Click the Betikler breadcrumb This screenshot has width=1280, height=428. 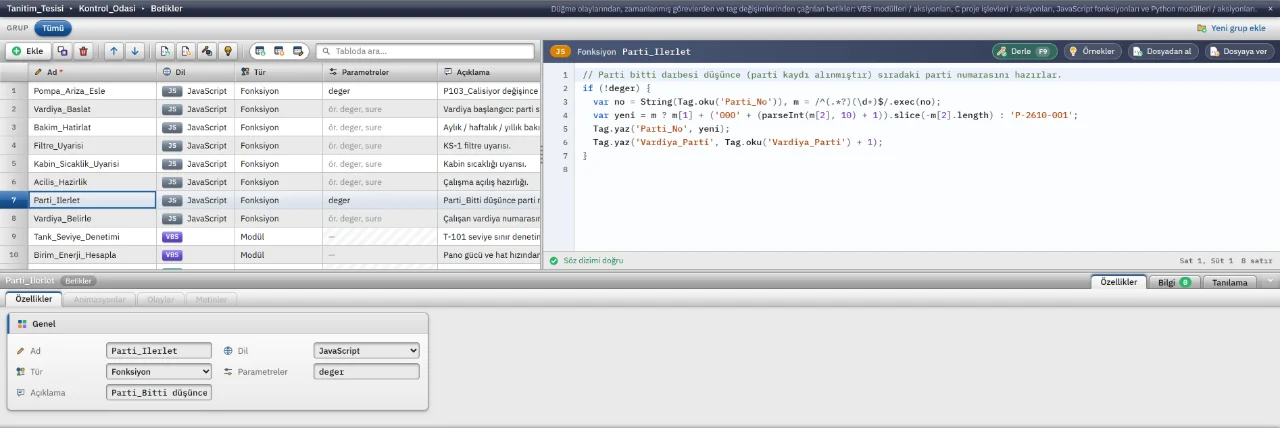[166, 8]
